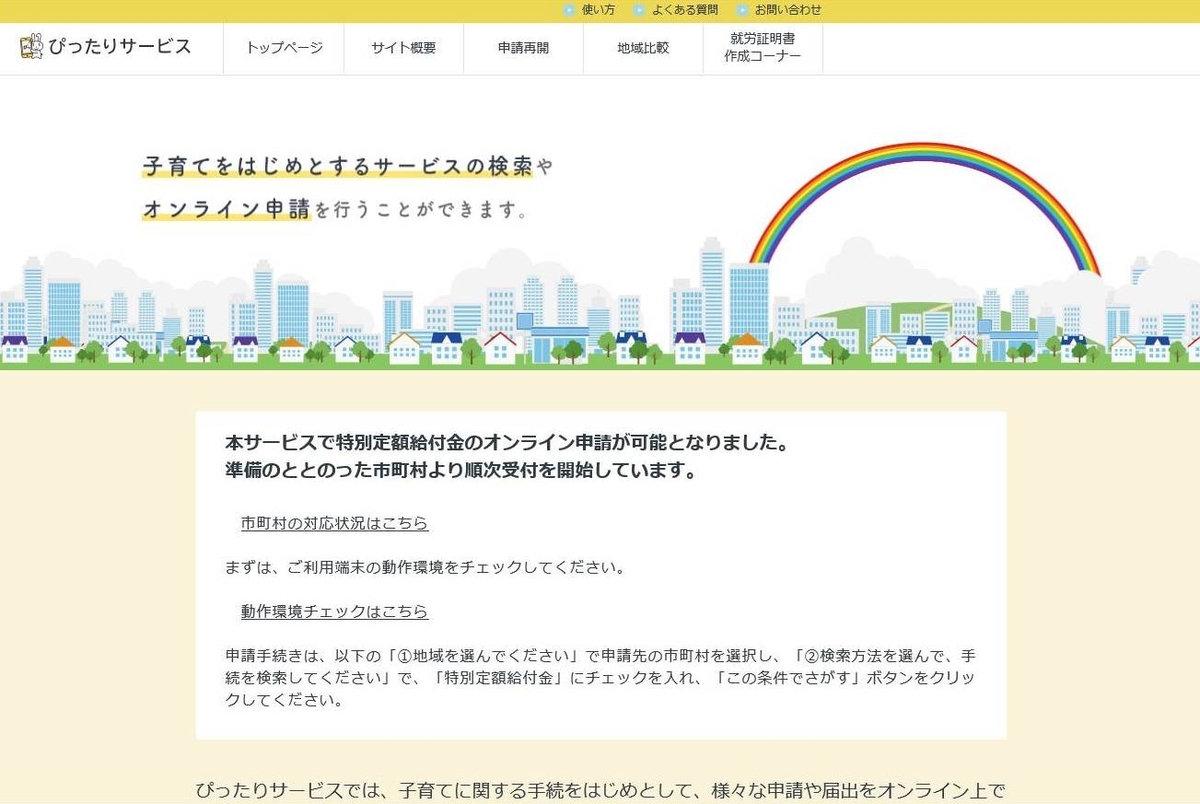1200x804 pixels.
Task: Go to the トップページ menu item
Action: [x=284, y=48]
